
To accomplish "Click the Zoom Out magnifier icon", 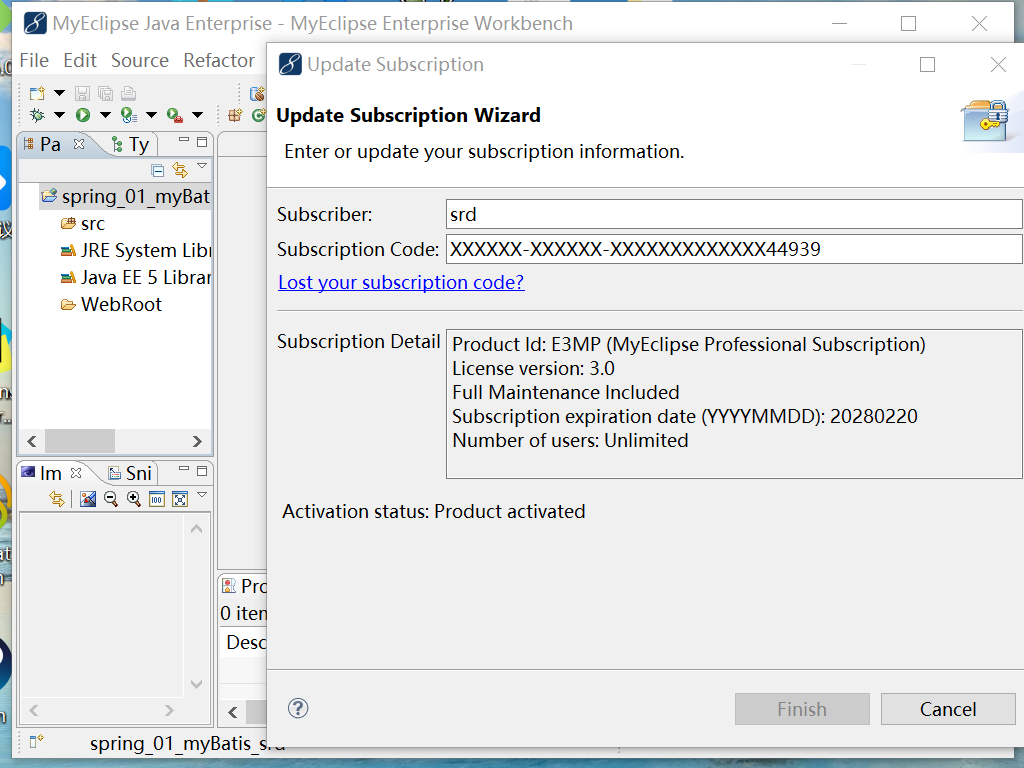I will 111,500.
